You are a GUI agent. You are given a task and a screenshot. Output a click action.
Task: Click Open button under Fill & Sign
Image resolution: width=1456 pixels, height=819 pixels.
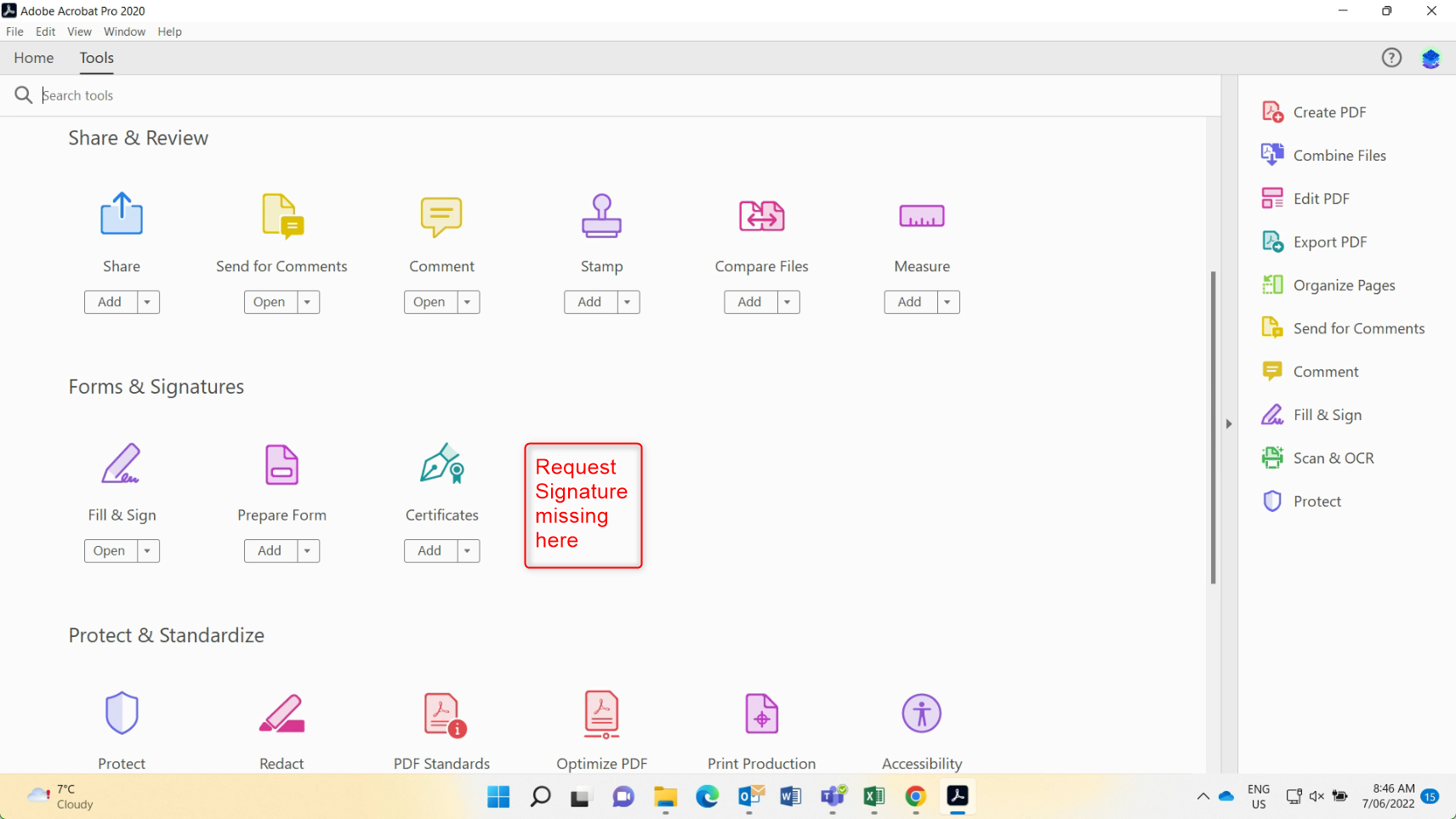tap(111, 551)
